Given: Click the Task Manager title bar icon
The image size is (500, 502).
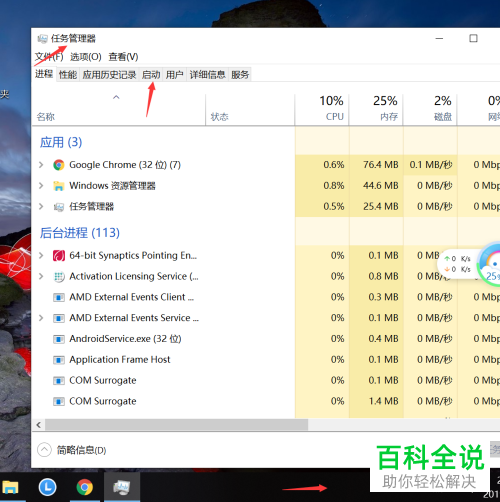Looking at the screenshot, I should coord(42,39).
